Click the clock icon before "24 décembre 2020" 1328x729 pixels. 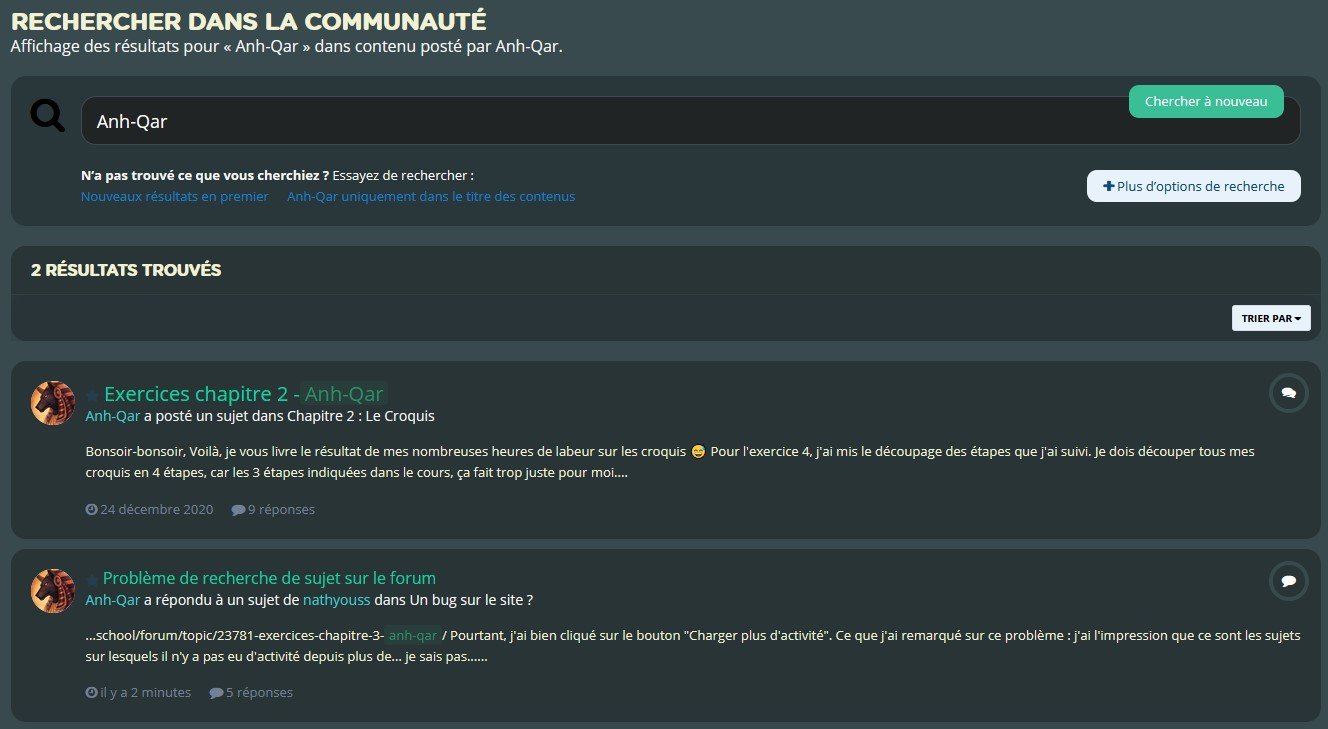tap(91, 509)
